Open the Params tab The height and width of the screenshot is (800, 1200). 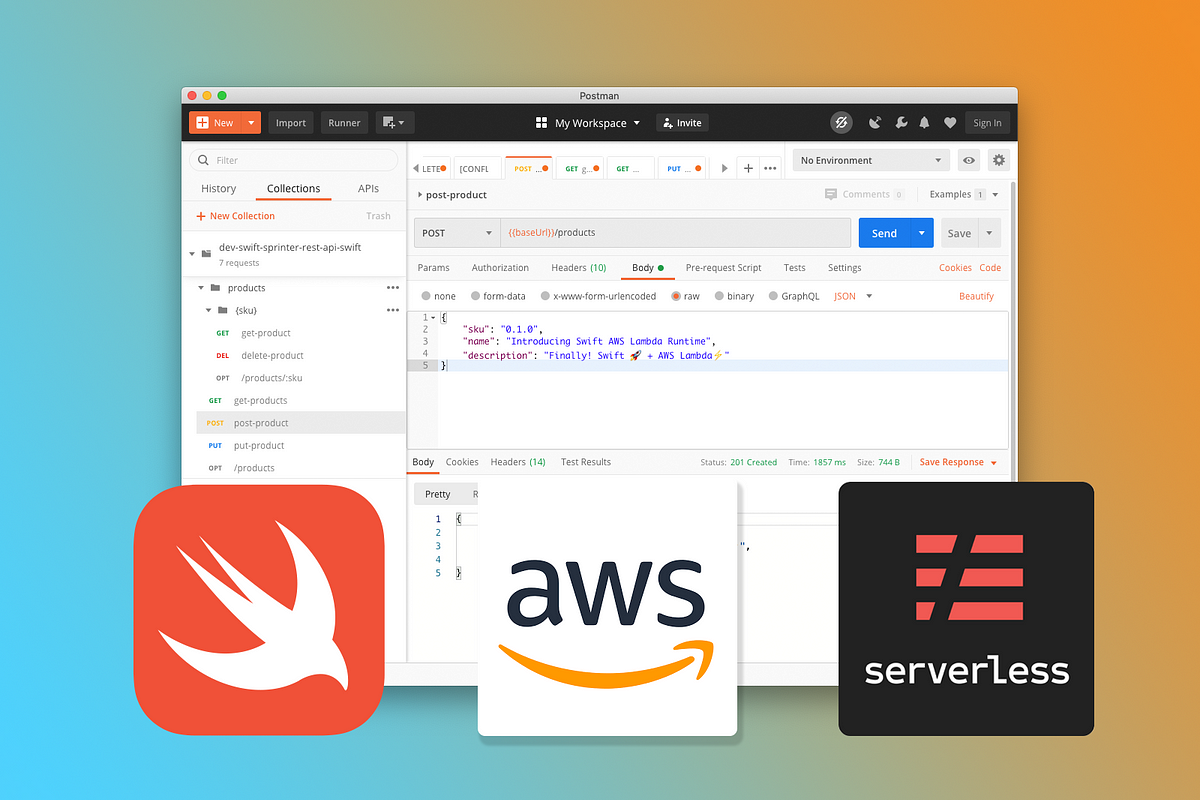(x=433, y=268)
